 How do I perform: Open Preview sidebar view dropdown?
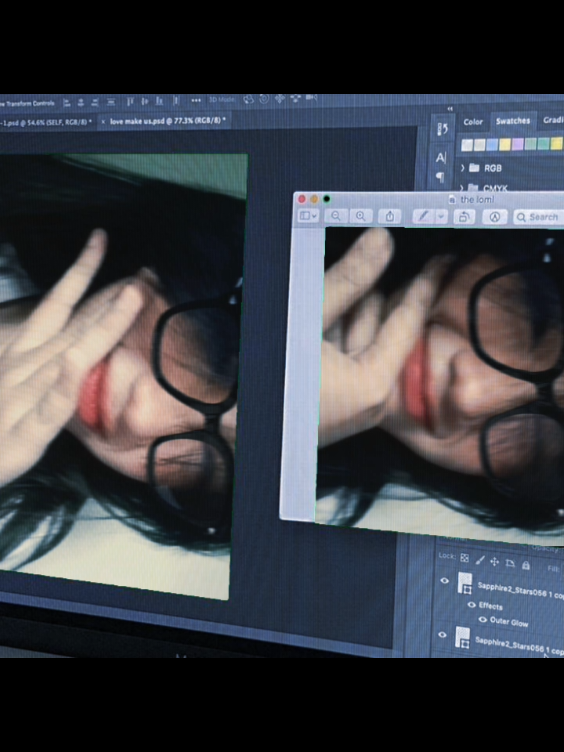(x=307, y=216)
